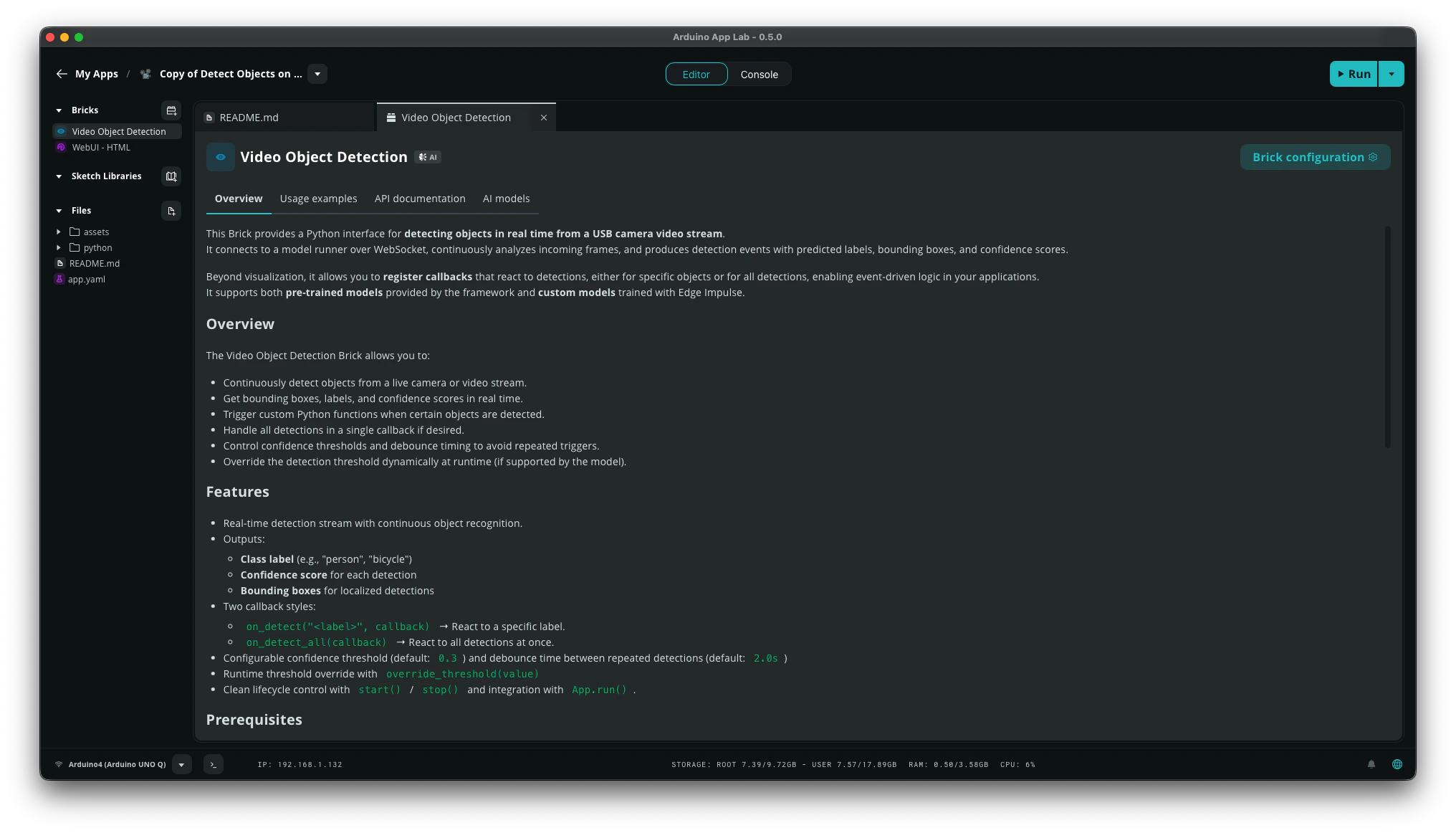Viewport: 1456px width, 833px height.
Task: Switch to Console view
Action: coord(759,75)
